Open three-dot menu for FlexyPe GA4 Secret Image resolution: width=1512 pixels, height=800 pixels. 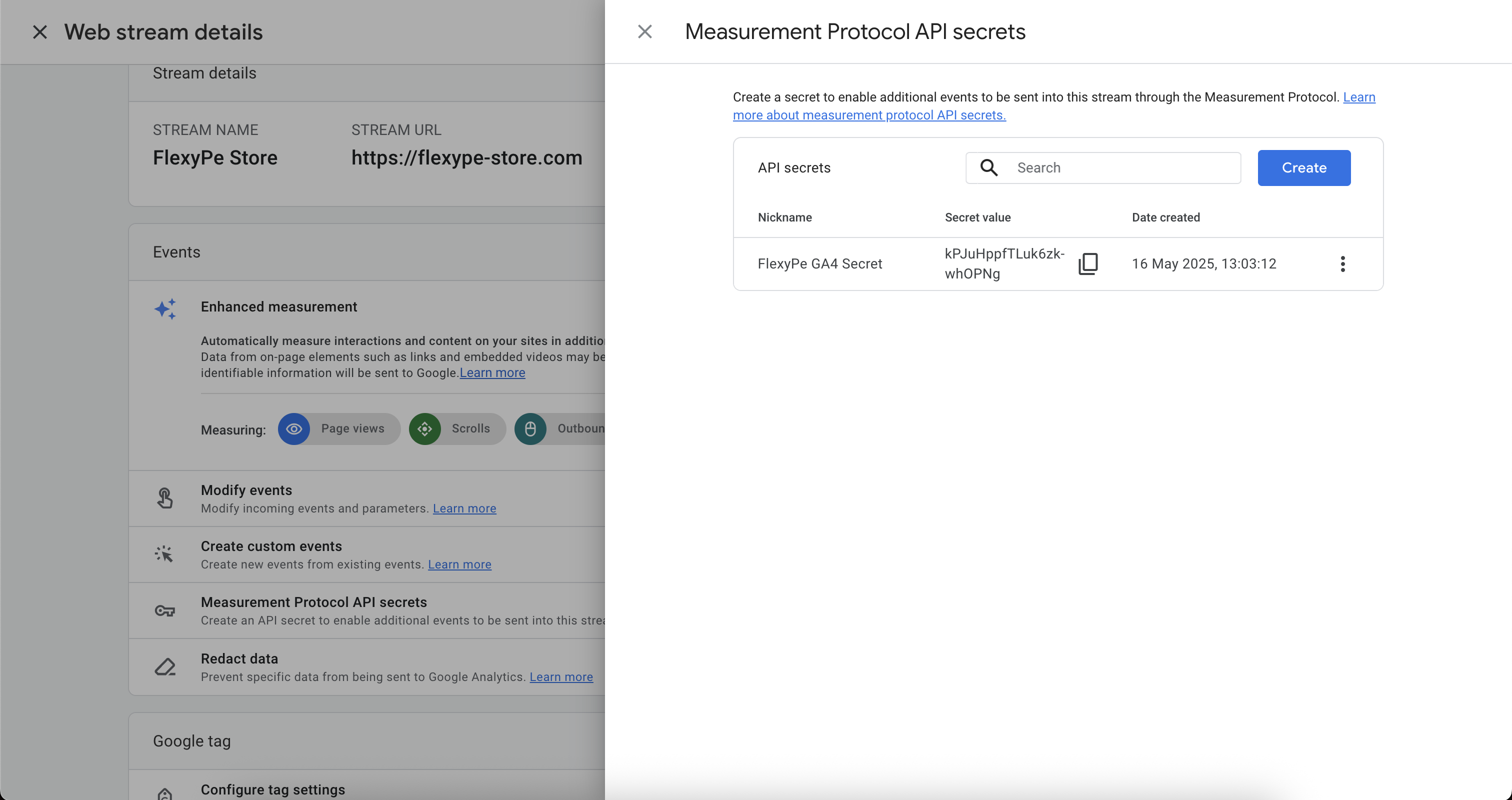tap(1342, 263)
